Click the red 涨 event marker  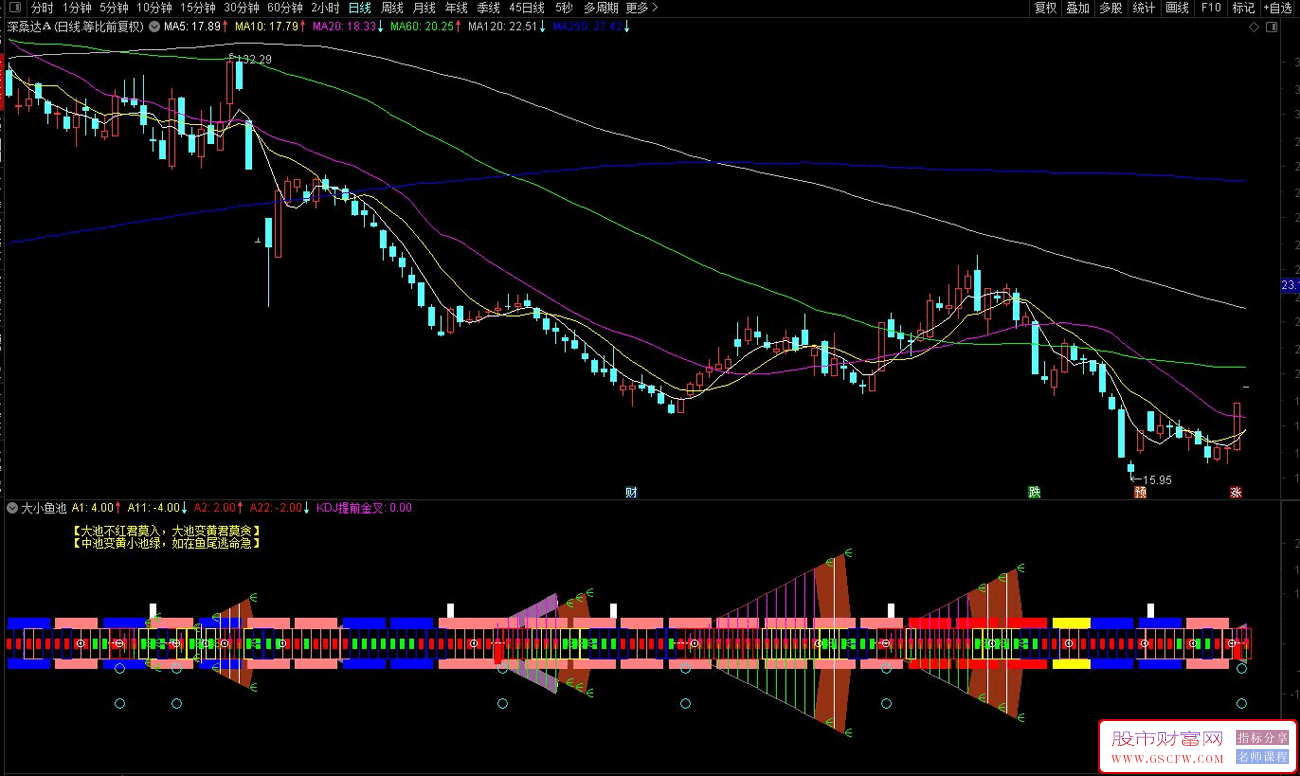(x=1236, y=492)
